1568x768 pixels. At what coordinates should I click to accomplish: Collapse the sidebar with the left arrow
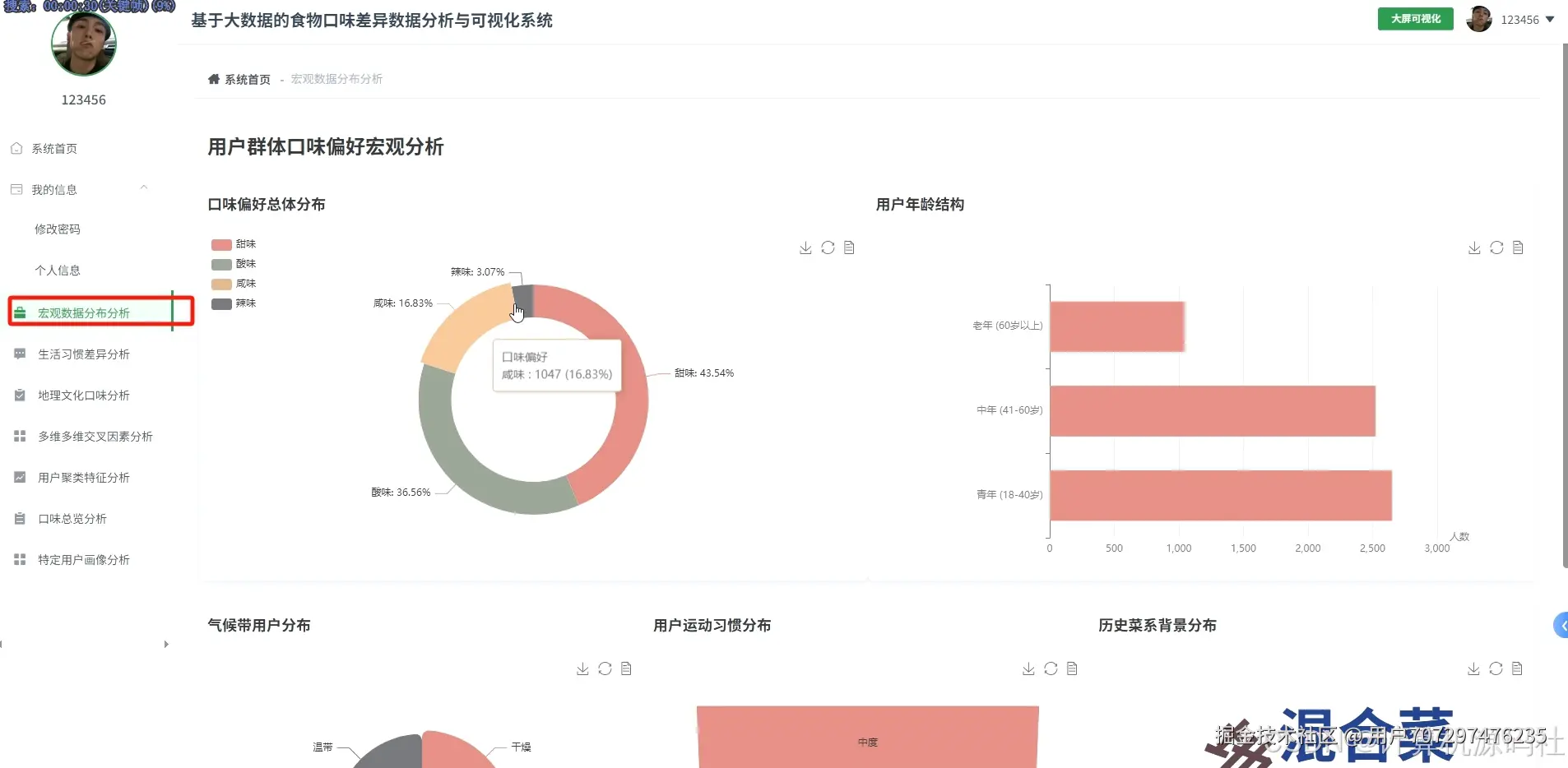coord(3,644)
